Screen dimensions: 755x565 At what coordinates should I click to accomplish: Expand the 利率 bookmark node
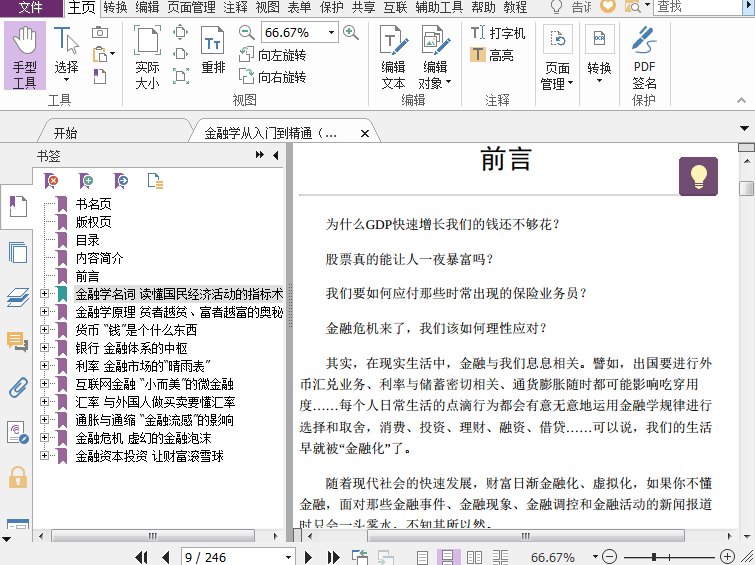coord(44,366)
